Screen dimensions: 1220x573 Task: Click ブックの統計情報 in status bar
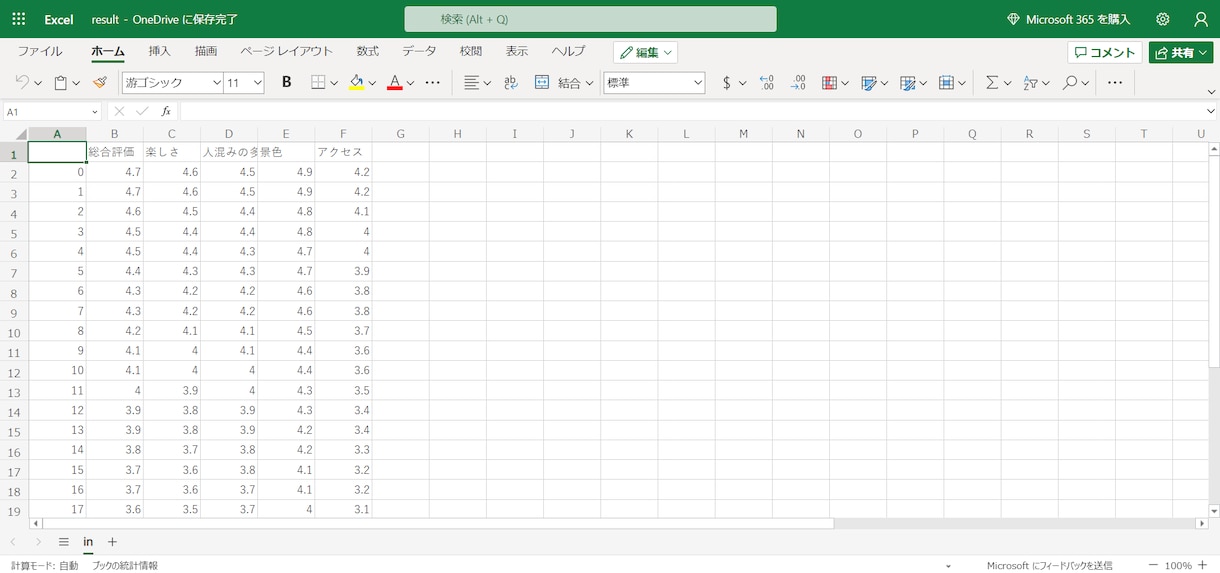point(125,565)
